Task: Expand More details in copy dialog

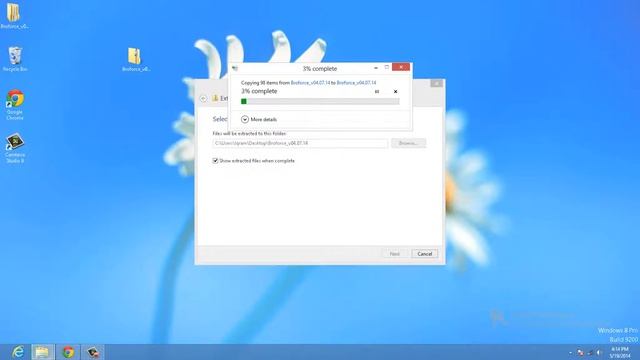Action: pos(259,119)
